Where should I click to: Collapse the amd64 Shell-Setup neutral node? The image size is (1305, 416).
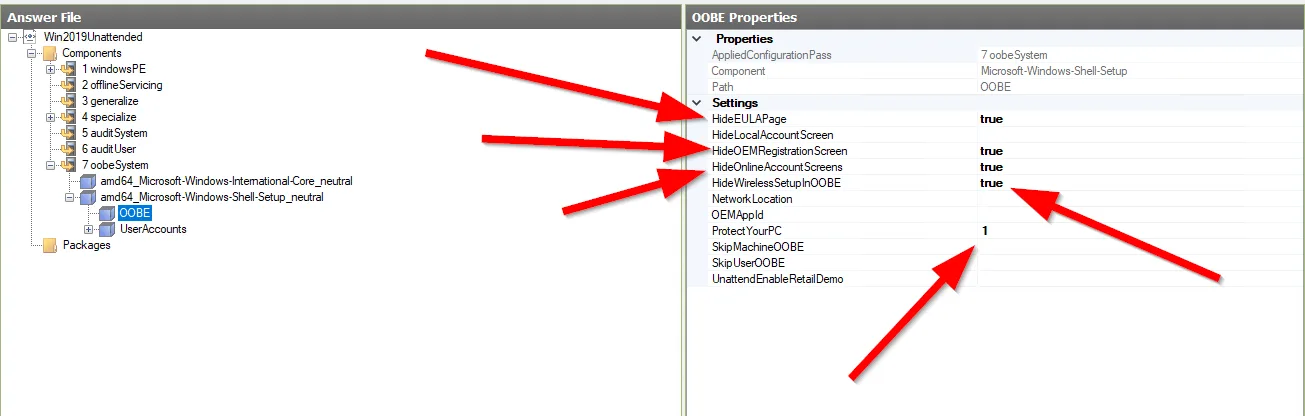tap(70, 197)
